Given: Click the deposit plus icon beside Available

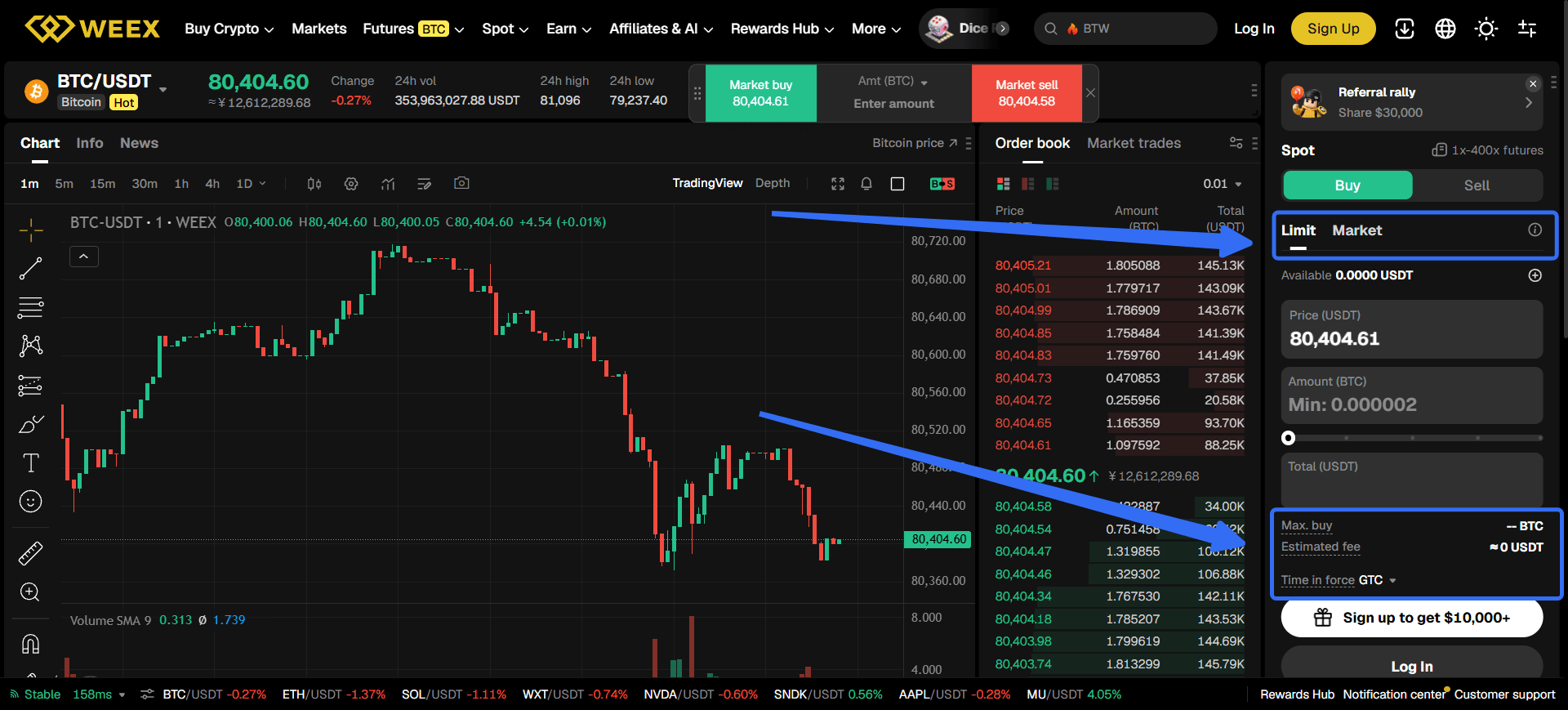Looking at the screenshot, I should 1535,275.
